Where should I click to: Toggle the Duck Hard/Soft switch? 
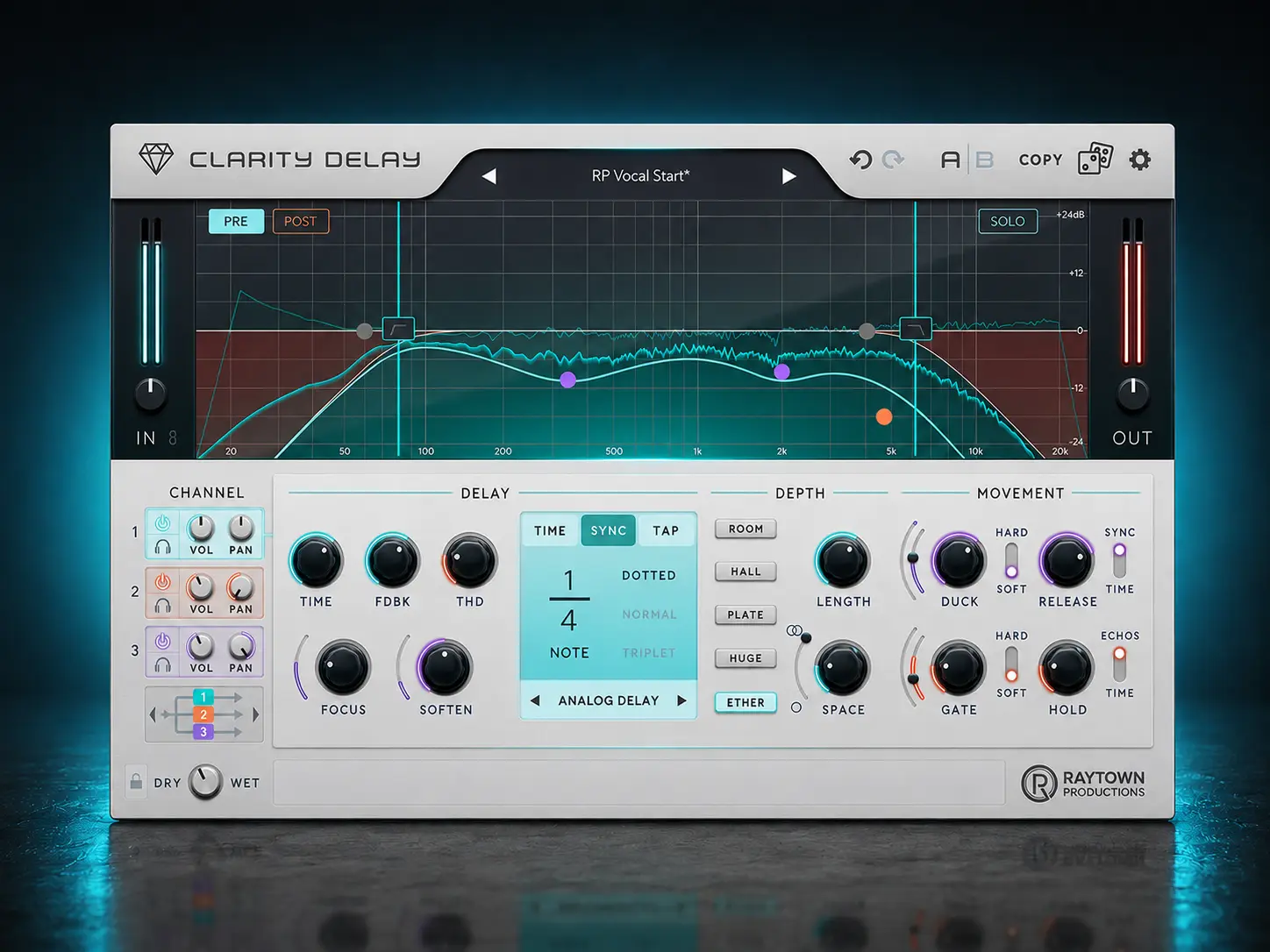click(1011, 560)
